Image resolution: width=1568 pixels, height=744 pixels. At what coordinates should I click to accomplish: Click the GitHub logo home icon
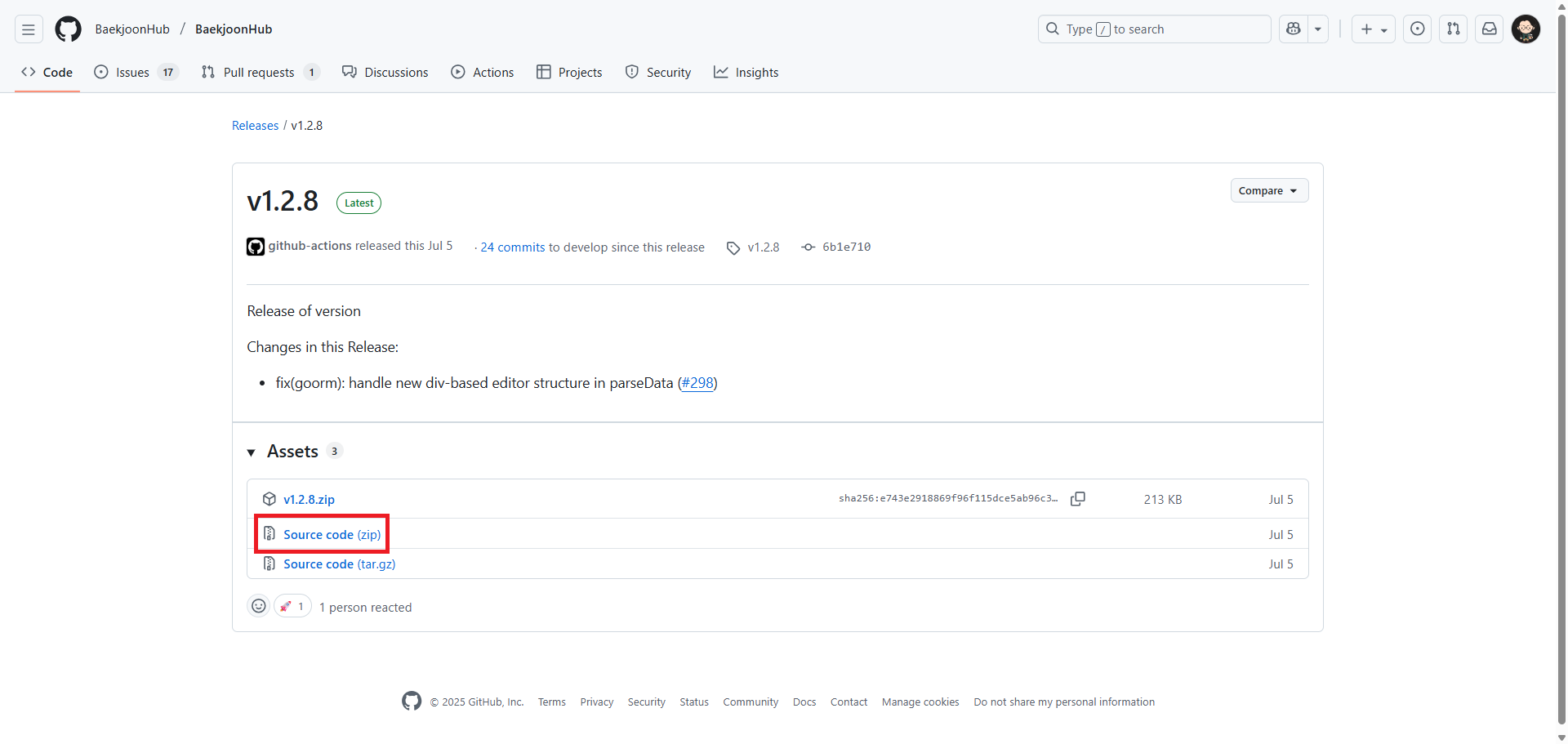[68, 29]
